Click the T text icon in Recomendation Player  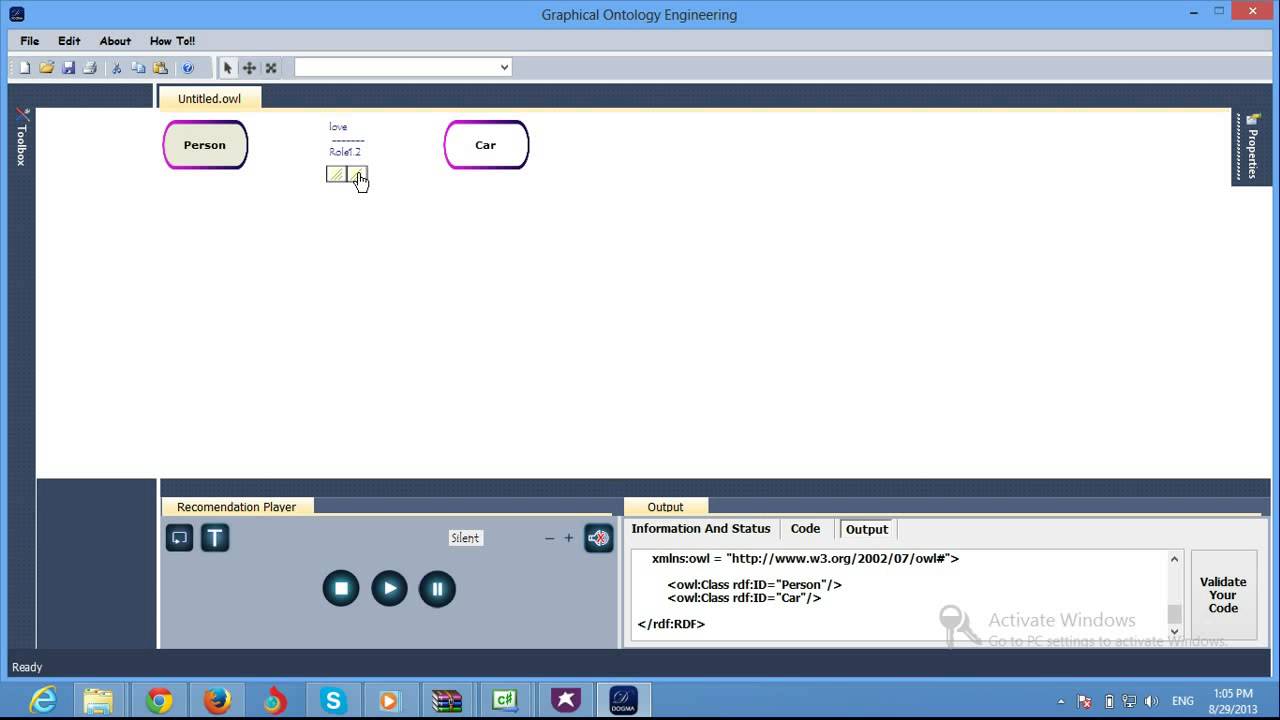coord(215,538)
